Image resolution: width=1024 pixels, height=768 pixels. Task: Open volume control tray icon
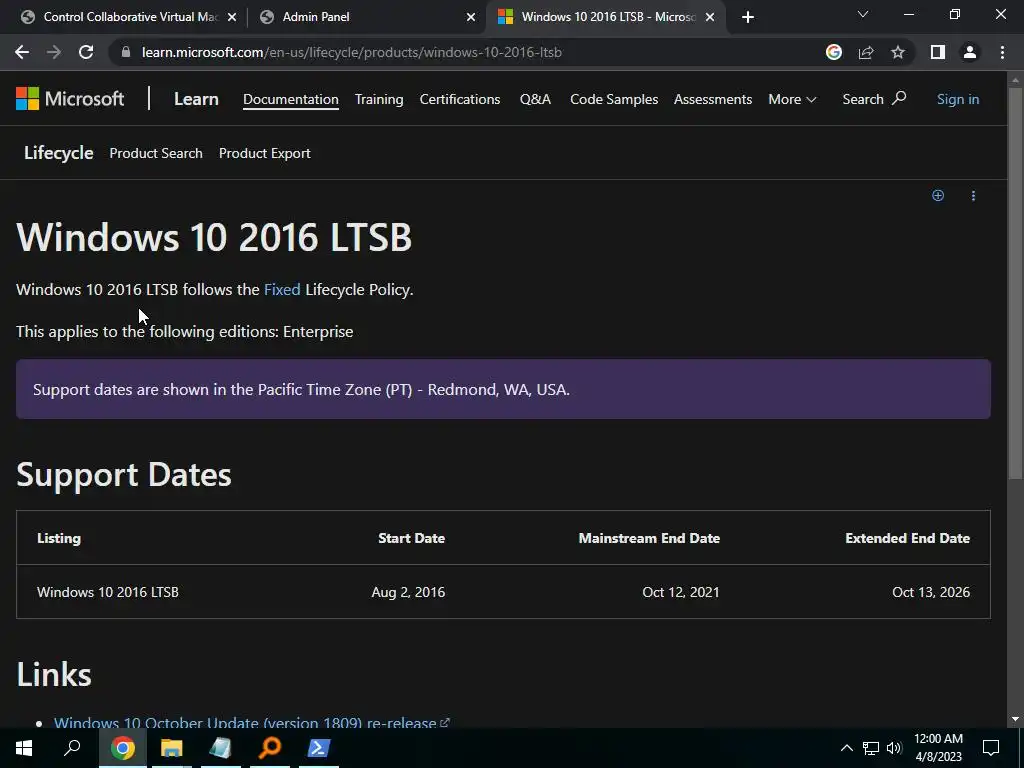click(894, 748)
